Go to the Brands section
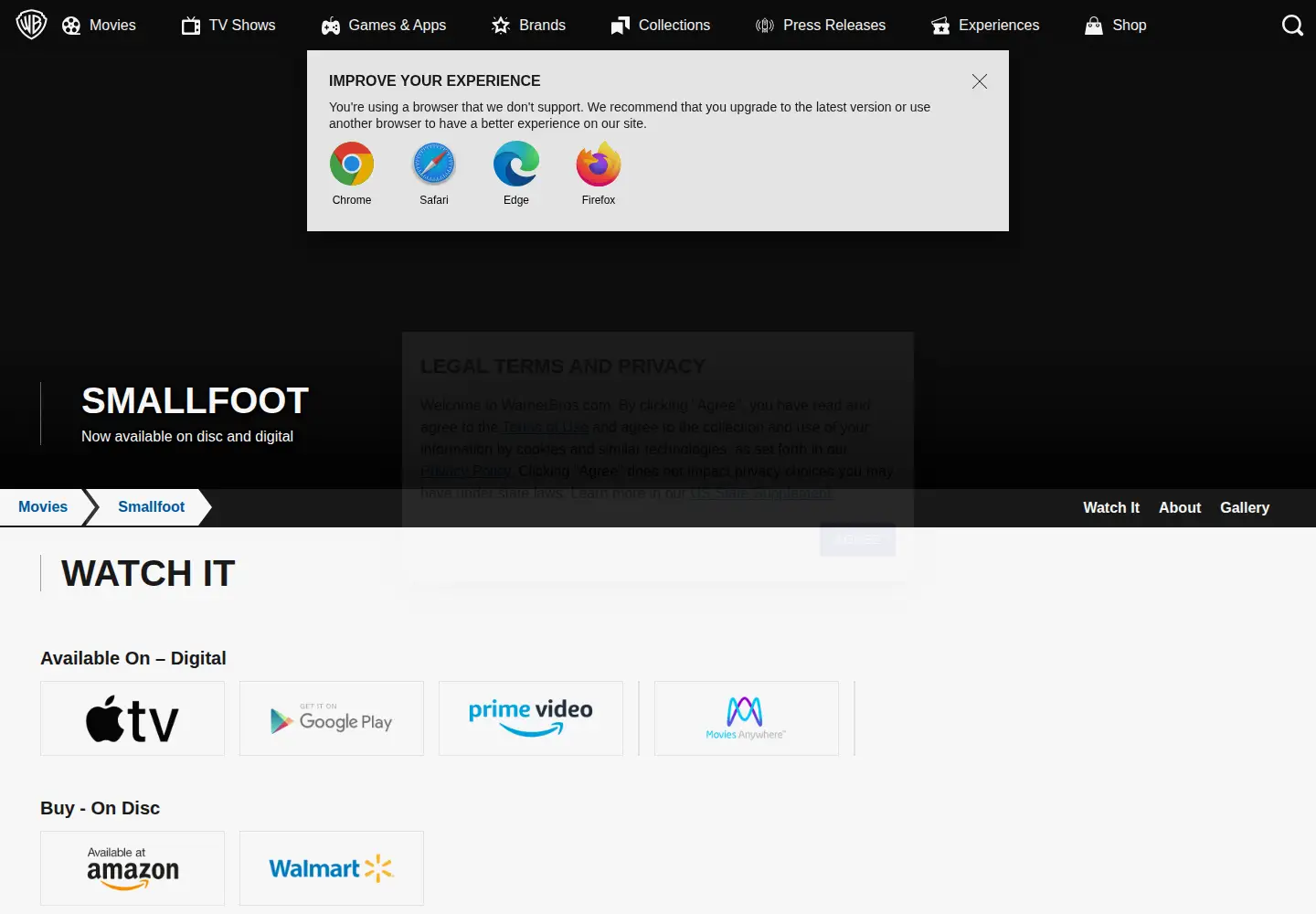 pos(528,26)
